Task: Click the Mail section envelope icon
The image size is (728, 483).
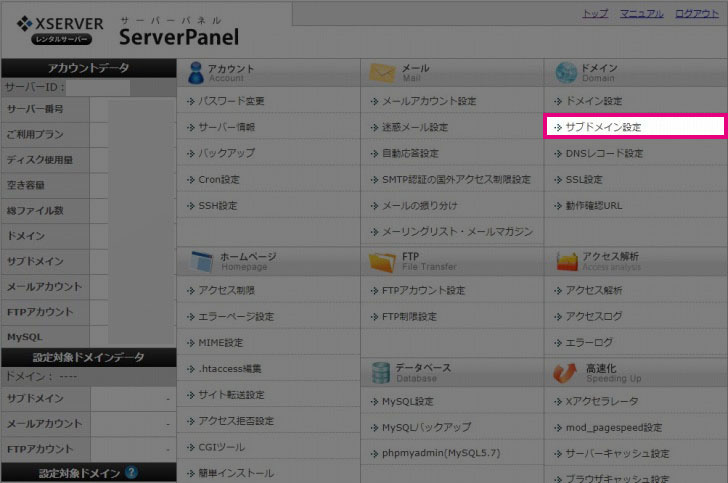Action: click(382, 73)
